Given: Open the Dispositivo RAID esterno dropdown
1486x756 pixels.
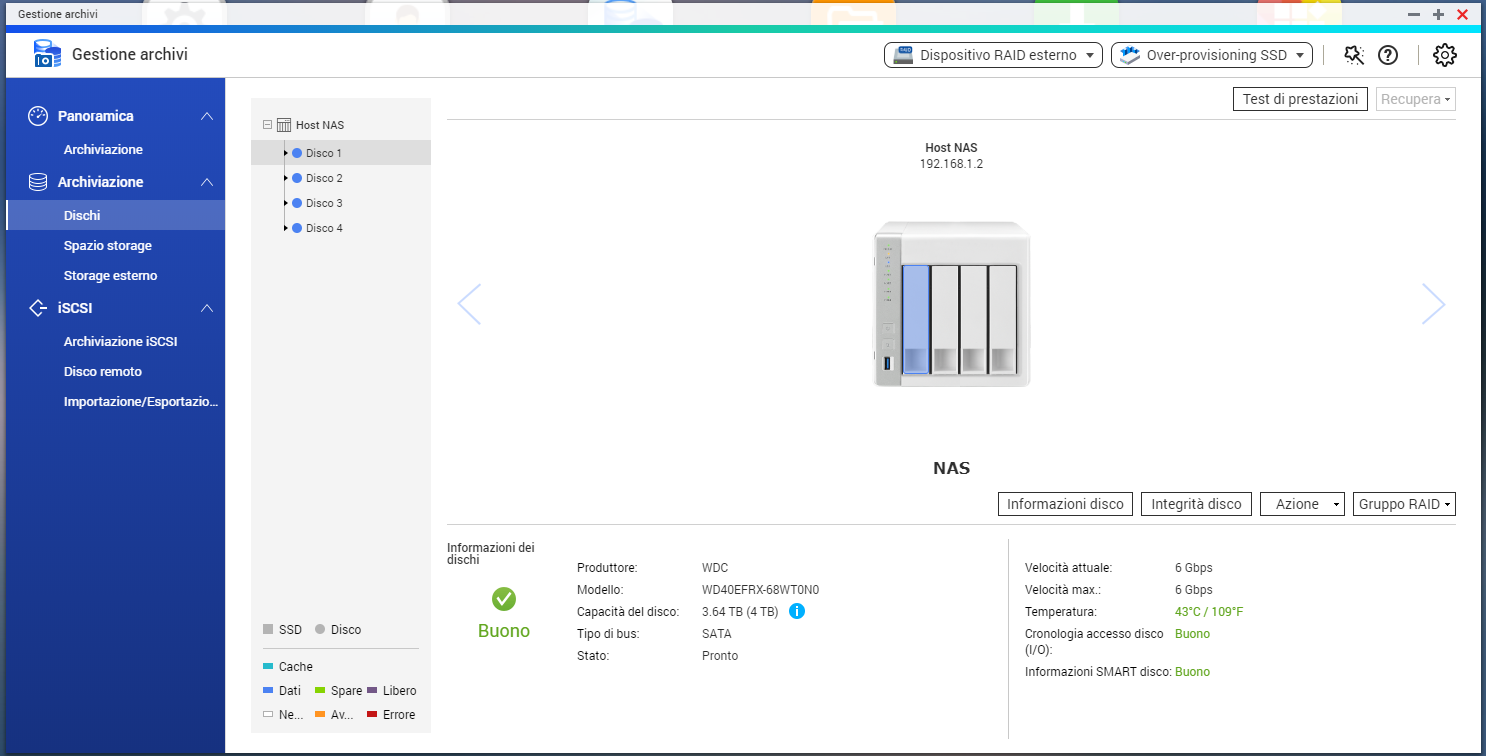Looking at the screenshot, I should pos(993,55).
